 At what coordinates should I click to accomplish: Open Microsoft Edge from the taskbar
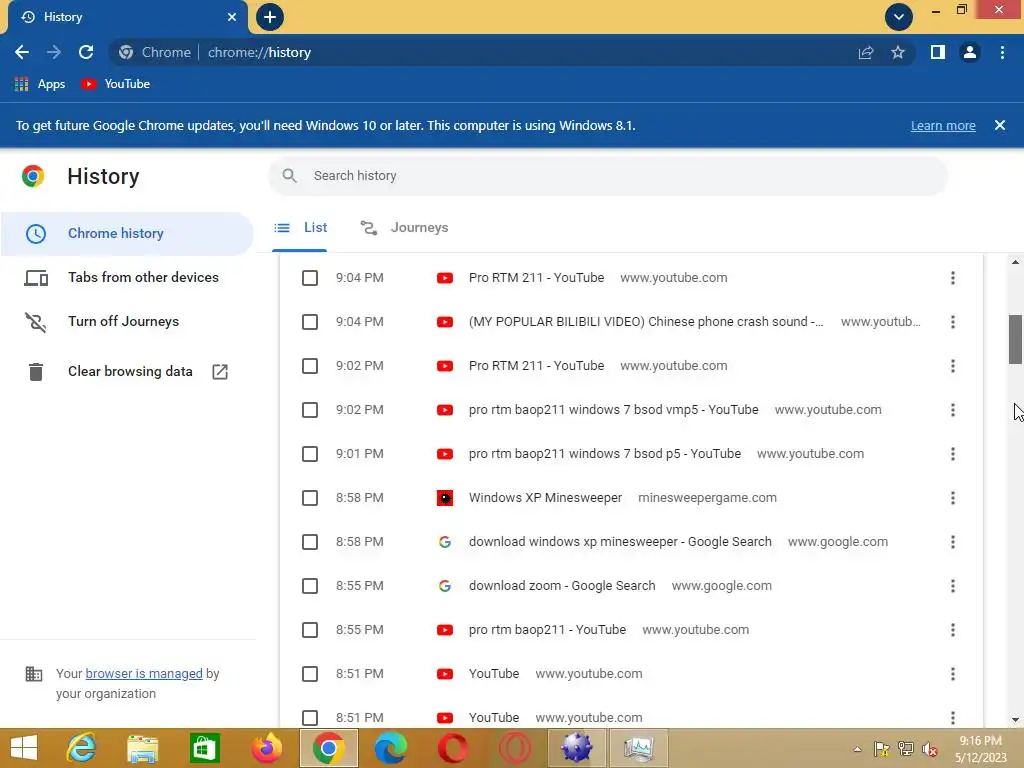click(x=391, y=748)
